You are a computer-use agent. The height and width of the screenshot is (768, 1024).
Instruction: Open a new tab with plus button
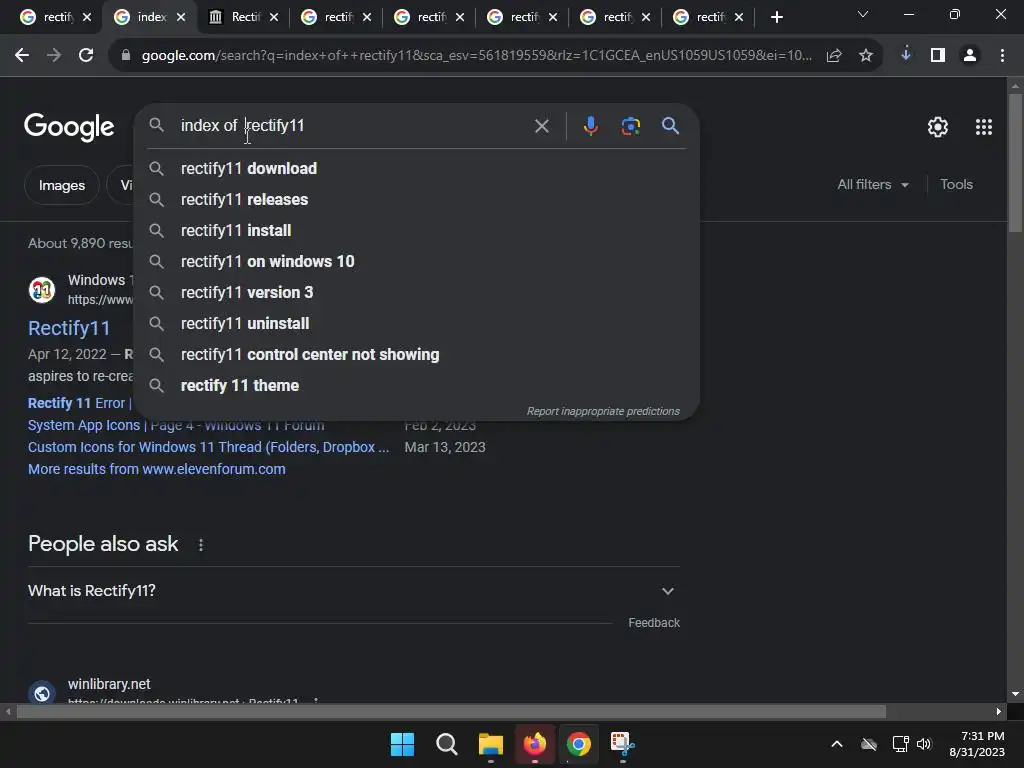pyautogui.click(x=776, y=18)
